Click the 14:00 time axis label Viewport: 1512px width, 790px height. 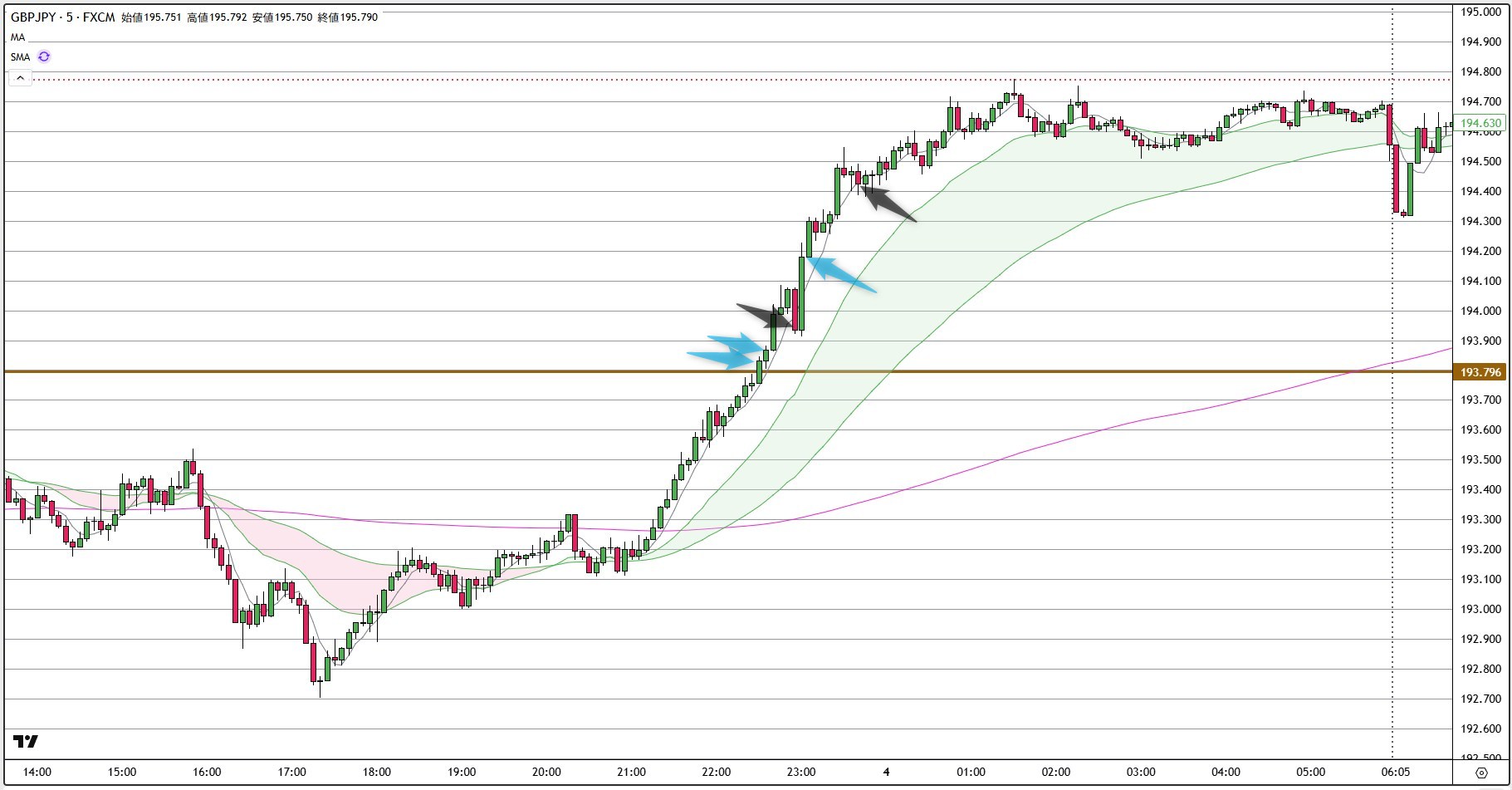pyautogui.click(x=37, y=772)
